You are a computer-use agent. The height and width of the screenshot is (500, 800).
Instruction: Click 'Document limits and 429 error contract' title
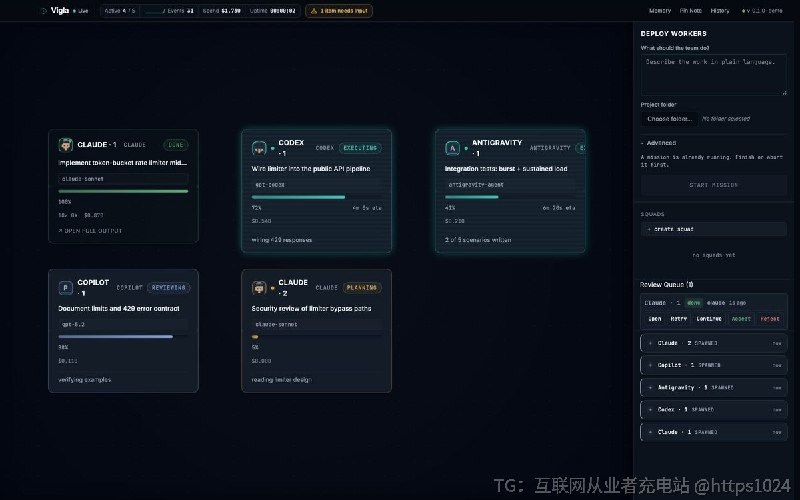point(119,309)
